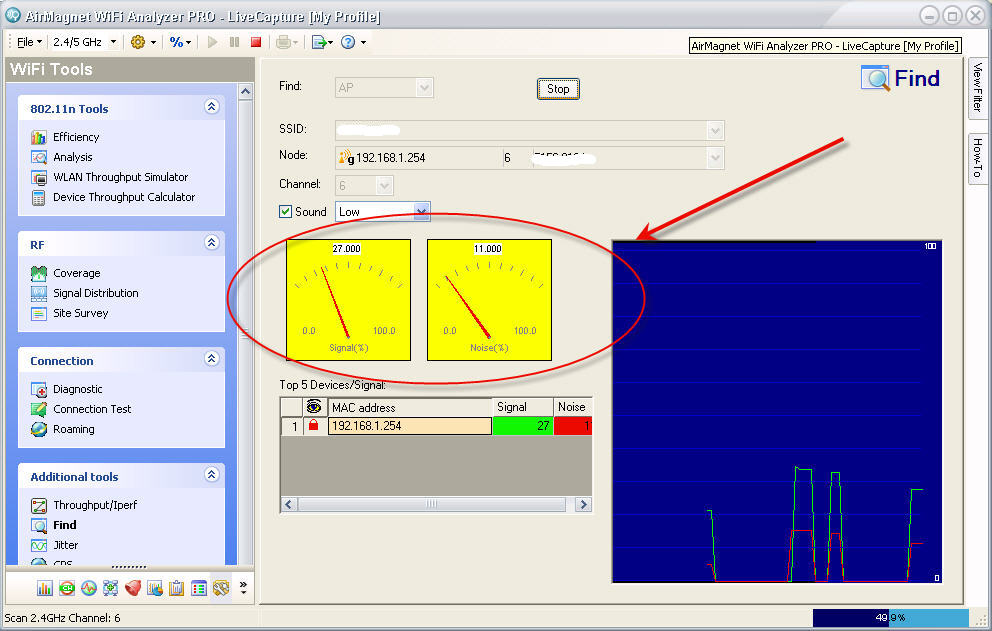This screenshot has height=631, width=992.
Task: Open the channel (CH) view icon
Action: pyautogui.click(x=66, y=589)
